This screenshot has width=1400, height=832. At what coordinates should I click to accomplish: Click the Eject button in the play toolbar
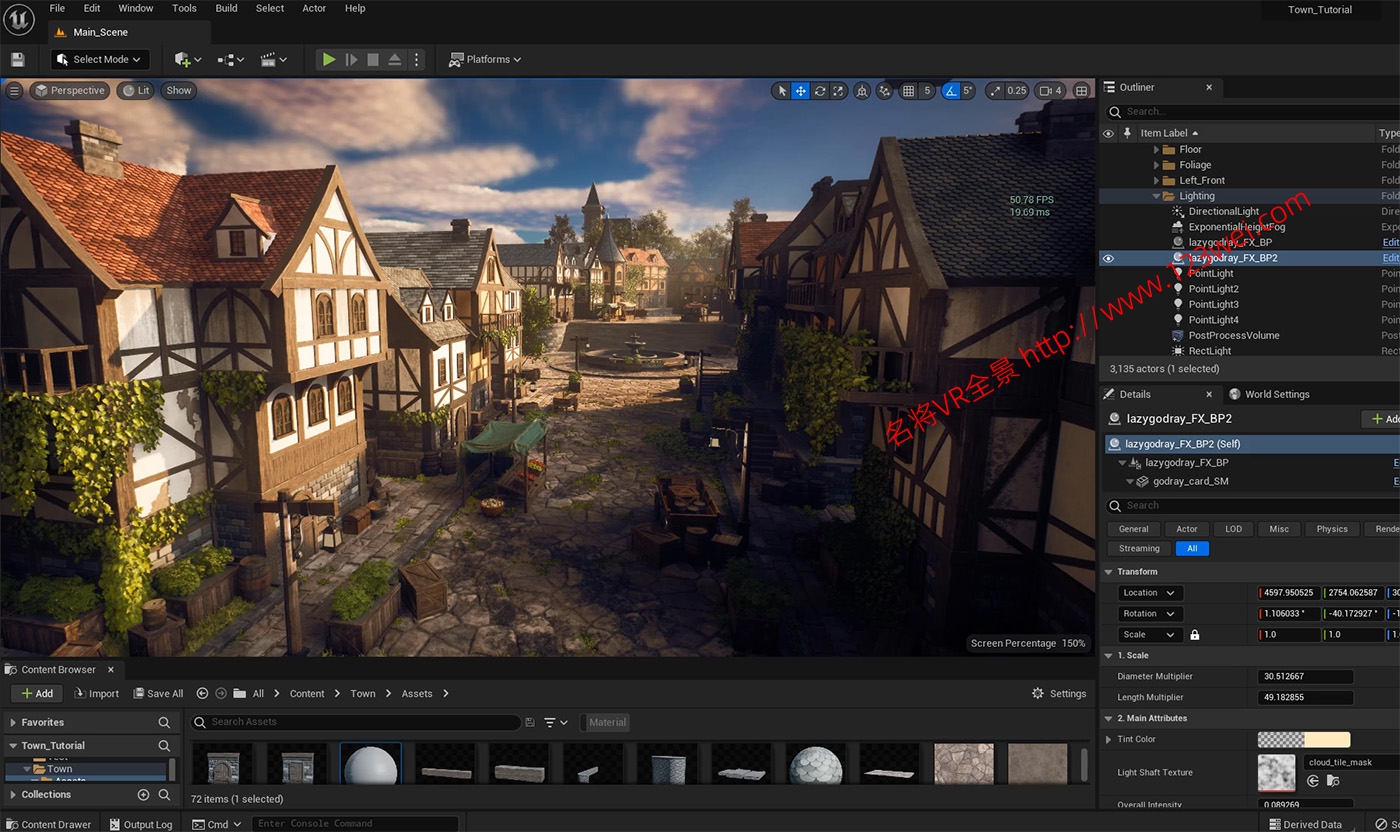(394, 60)
